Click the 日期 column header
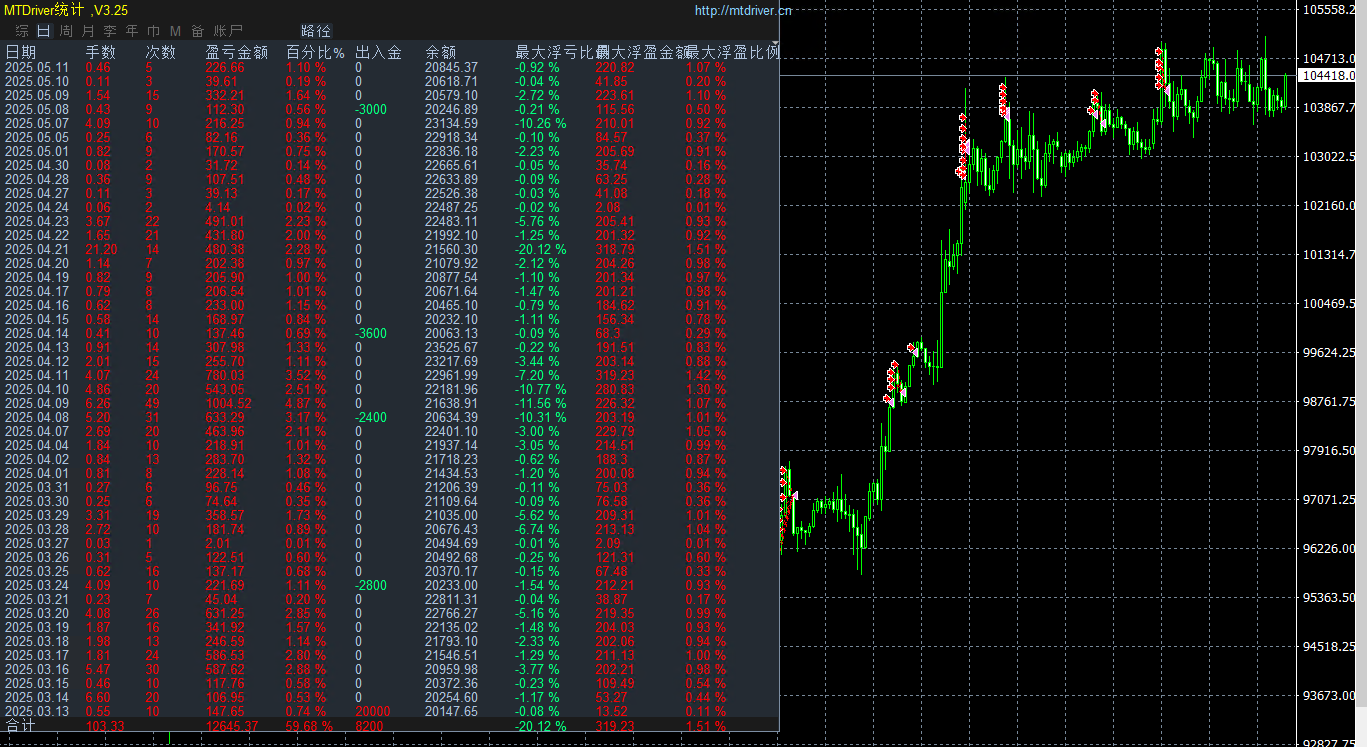The width and height of the screenshot is (1367, 747). 21,52
